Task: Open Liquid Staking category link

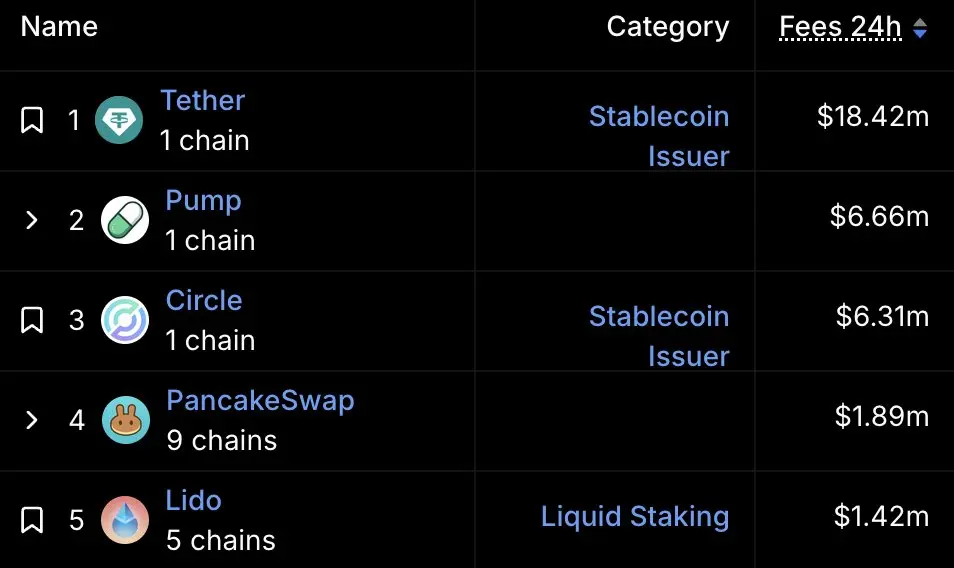Action: click(x=635, y=516)
